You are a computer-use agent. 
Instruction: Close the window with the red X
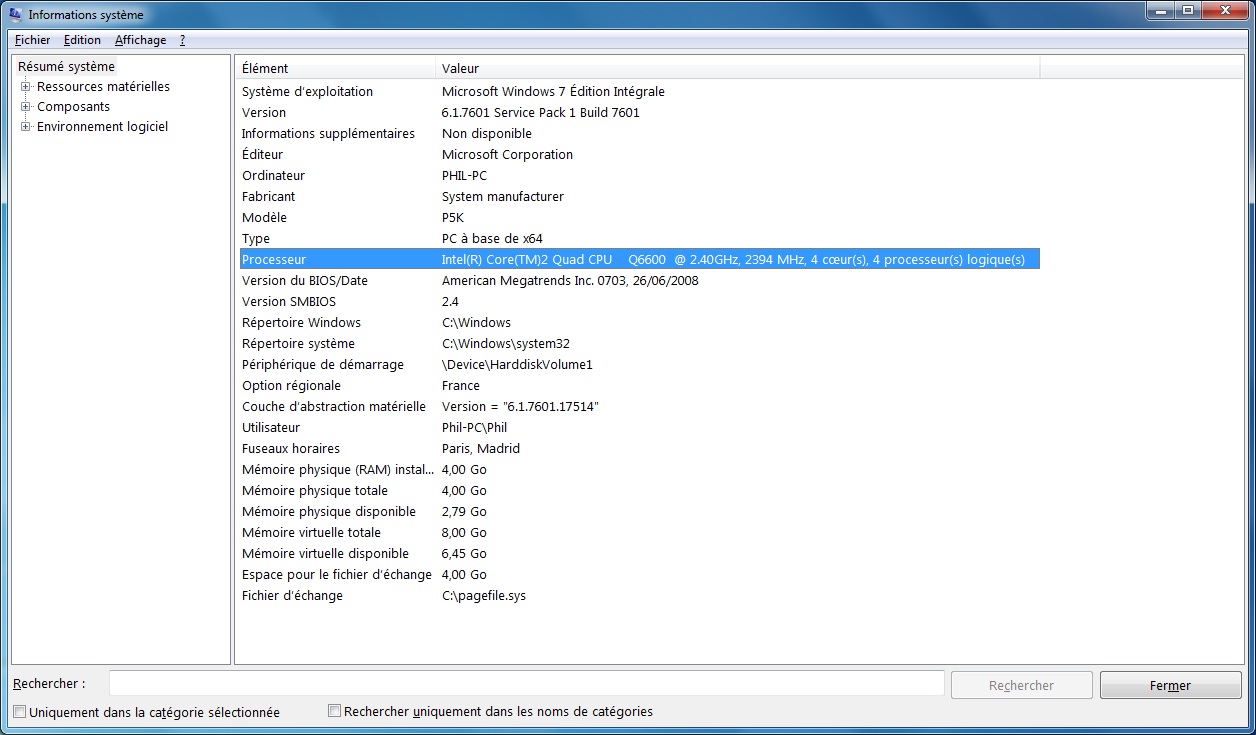pos(1225,10)
